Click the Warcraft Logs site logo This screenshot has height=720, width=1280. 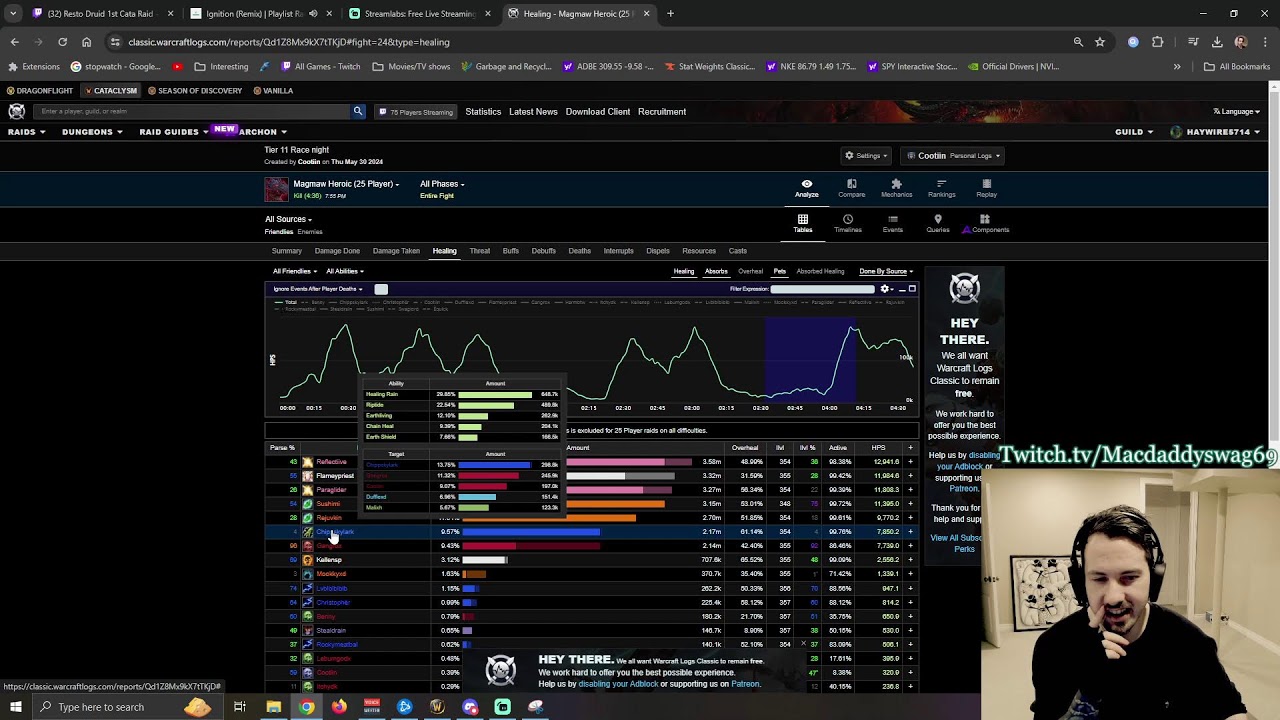17,111
